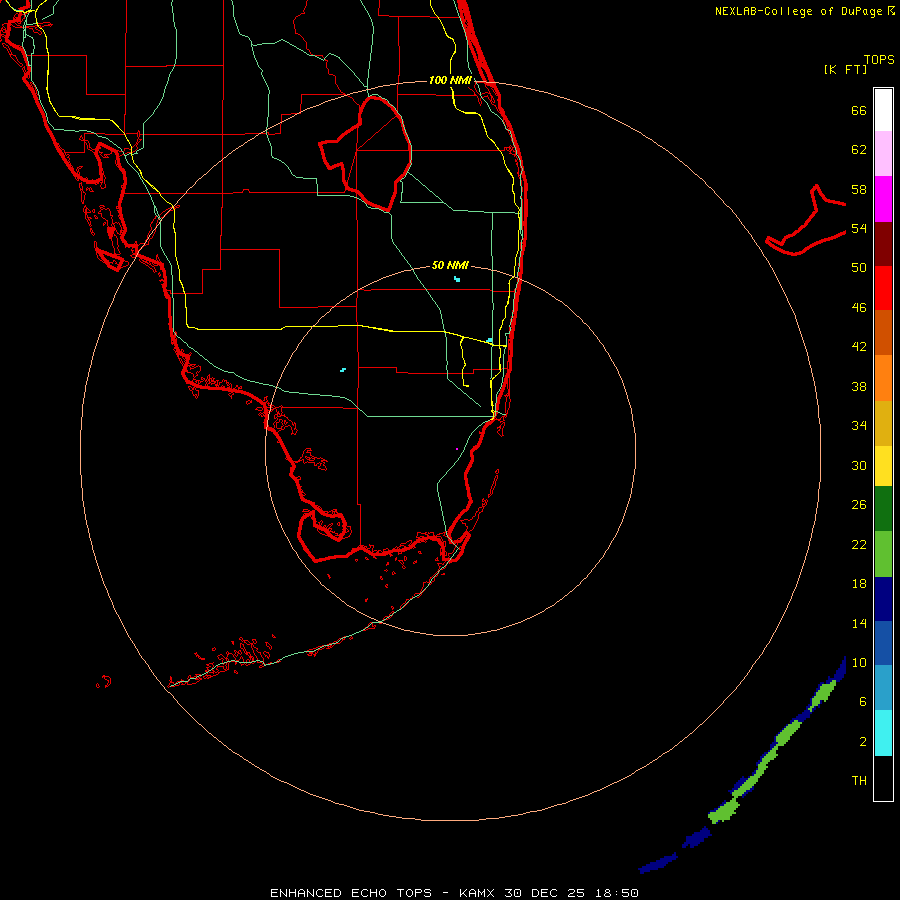The image size is (900, 900).
Task: Select the medium blue swatch near 10
Action: [x=883, y=643]
